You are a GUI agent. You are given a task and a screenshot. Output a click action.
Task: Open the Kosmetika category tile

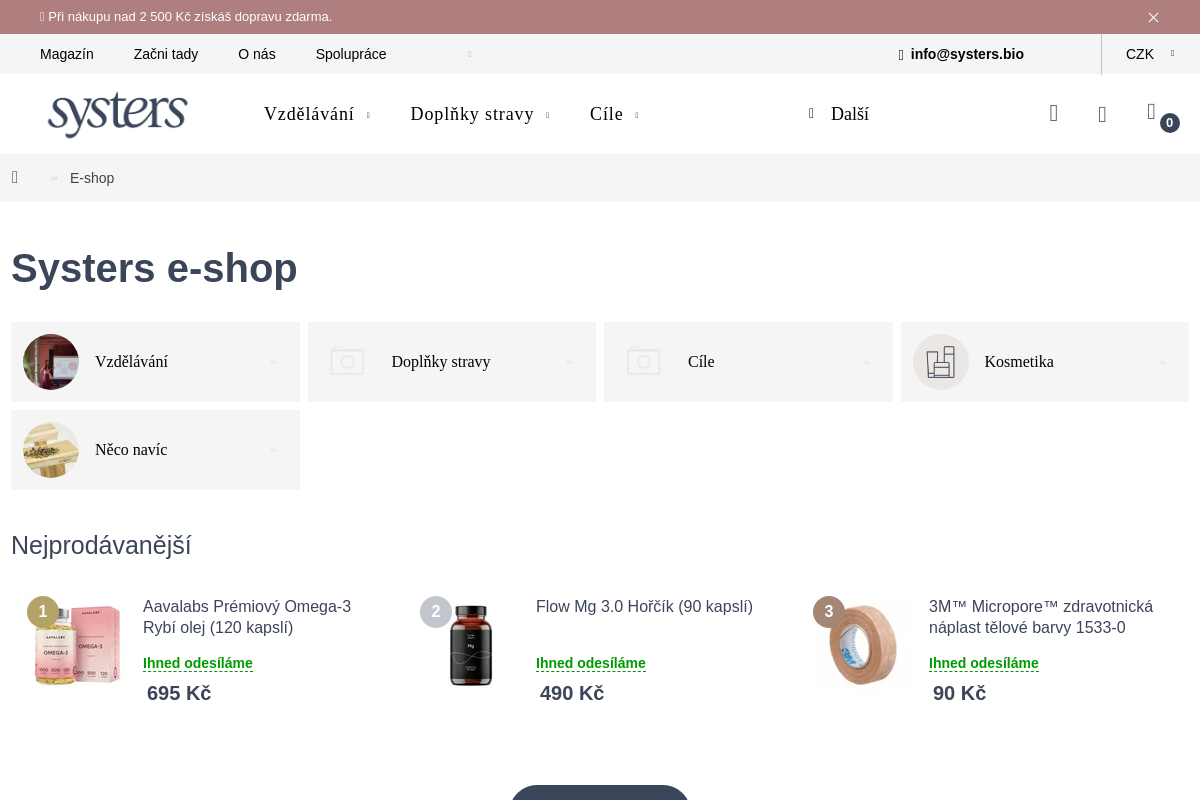click(x=1045, y=362)
